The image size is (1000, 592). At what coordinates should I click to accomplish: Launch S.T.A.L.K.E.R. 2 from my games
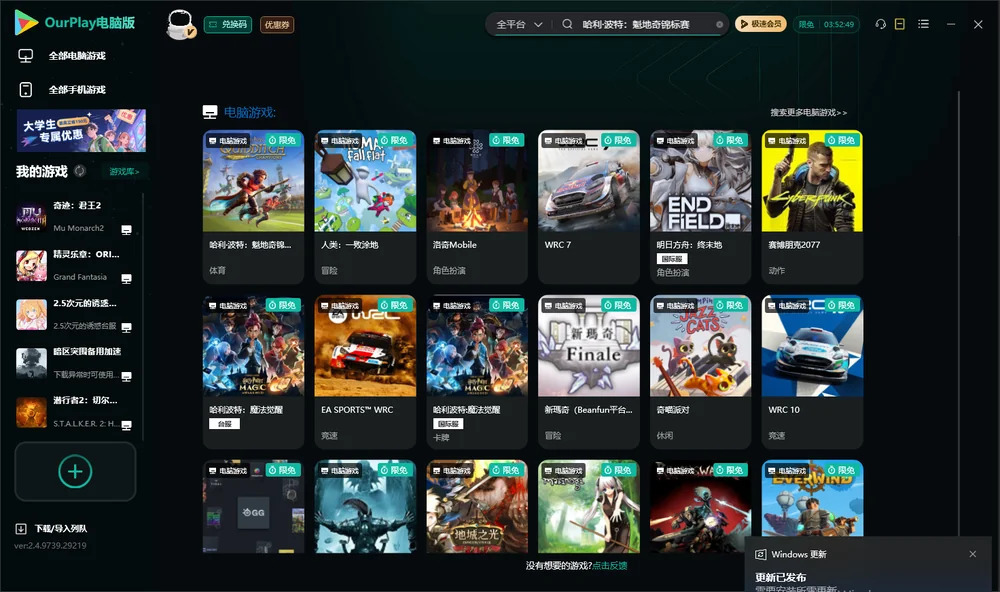[x=74, y=412]
